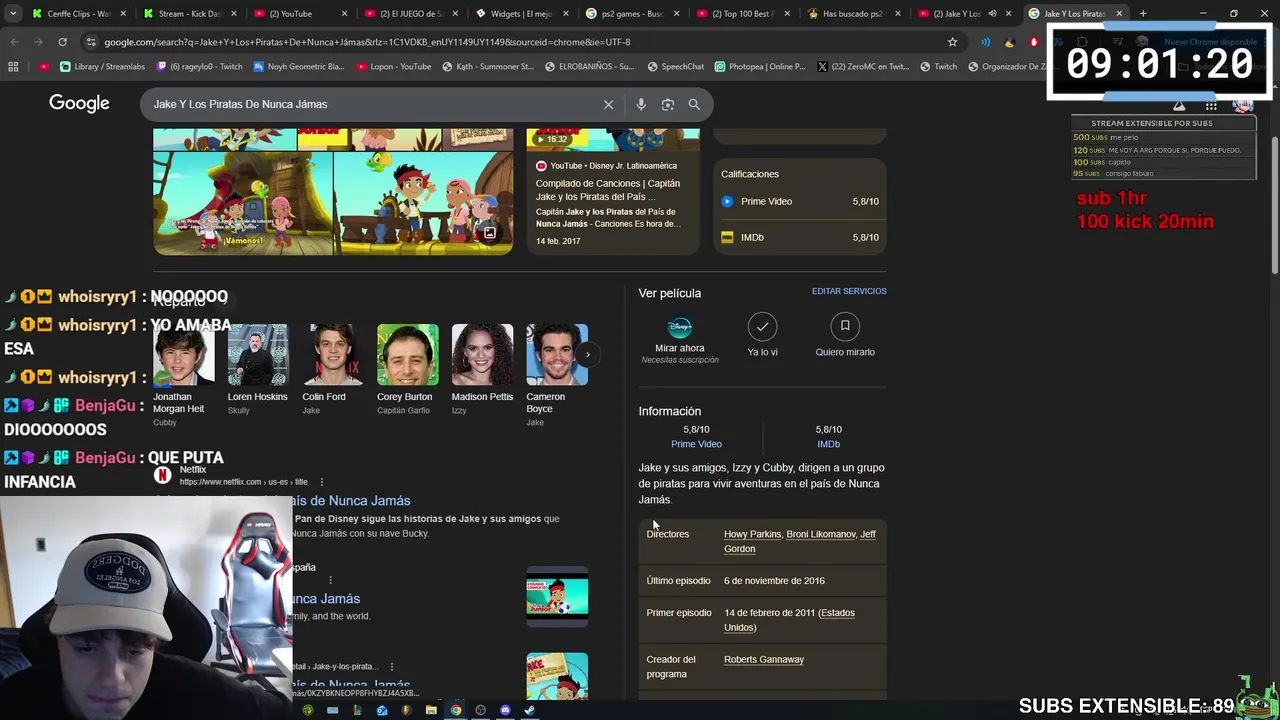Go to the Google logo homepage
The width and height of the screenshot is (1280, 720).
click(x=79, y=104)
